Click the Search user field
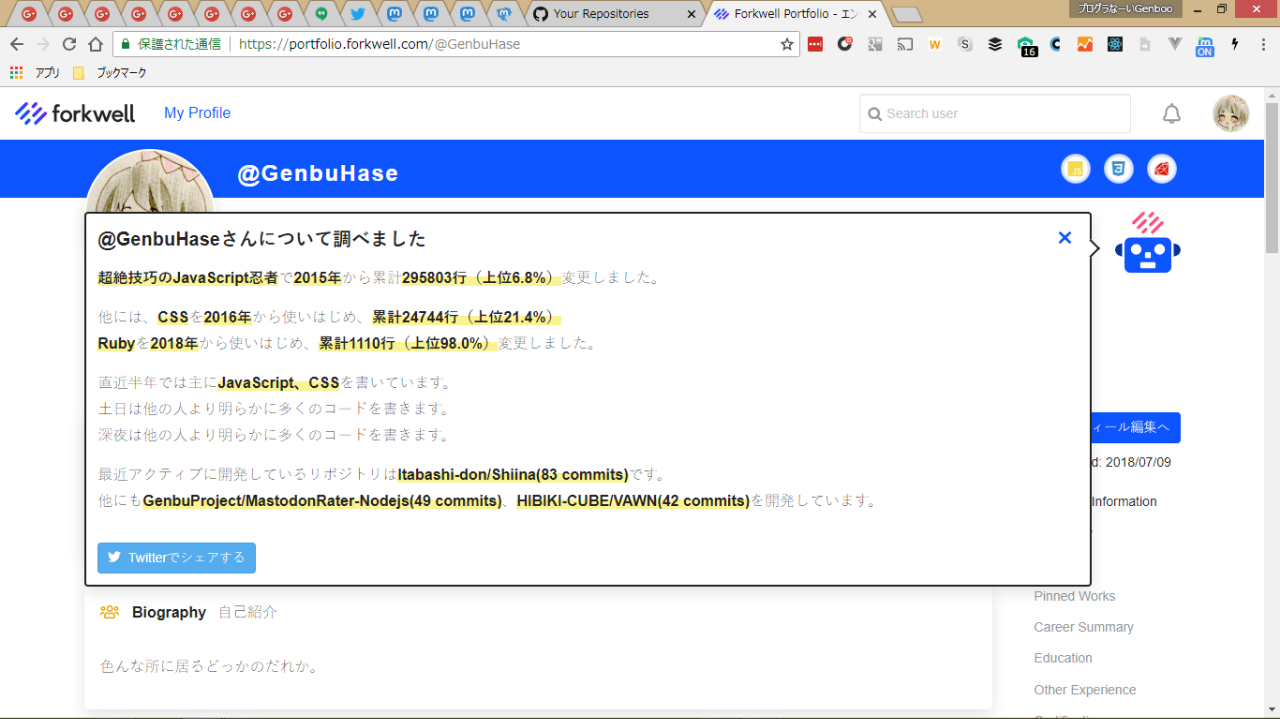Screen dimensions: 1280x719 click(x=995, y=114)
